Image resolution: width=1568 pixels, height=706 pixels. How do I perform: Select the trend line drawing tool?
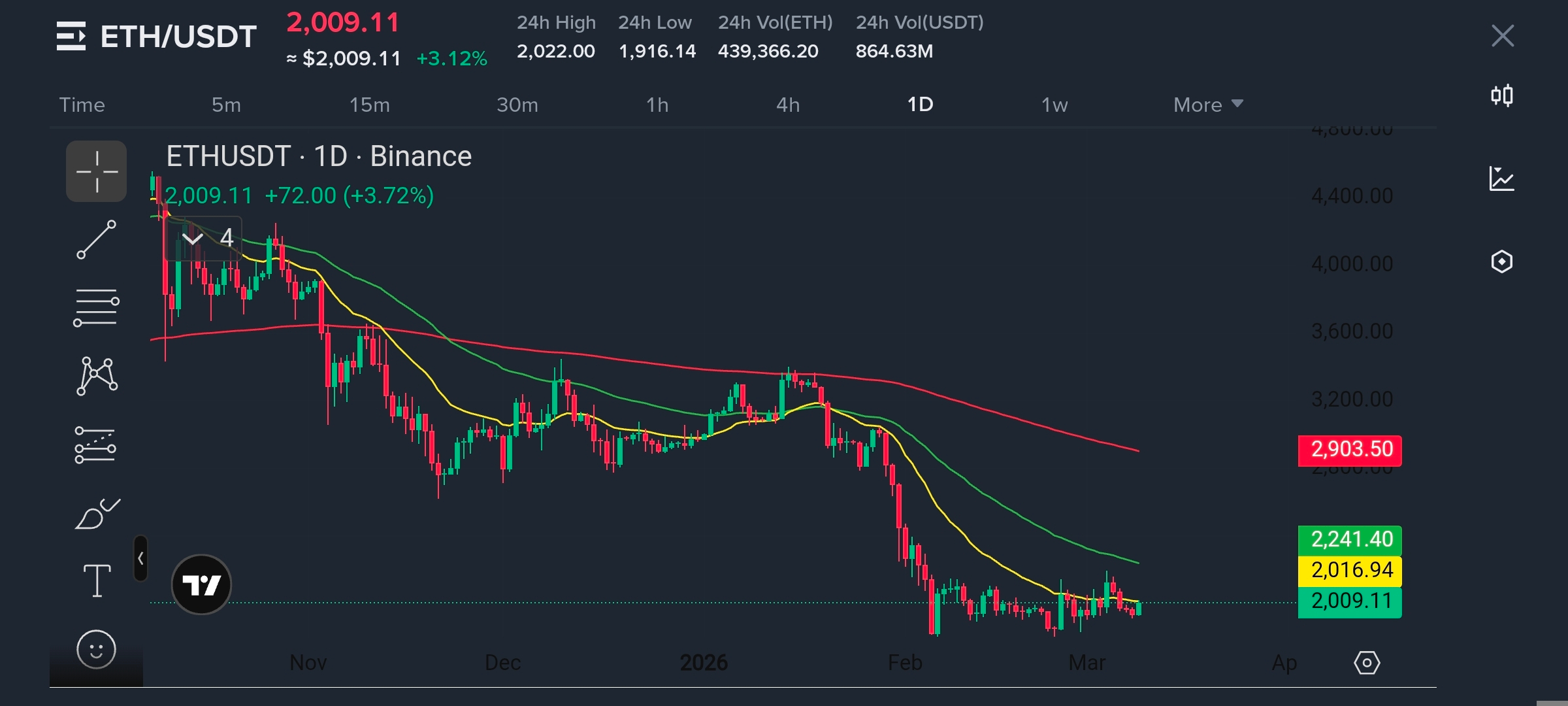coord(96,239)
